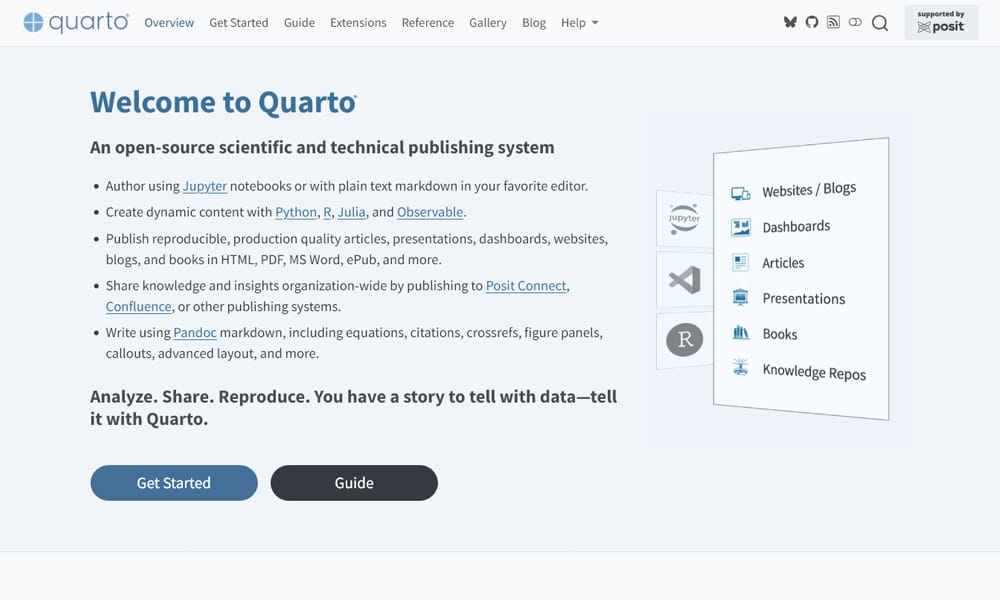The height and width of the screenshot is (600, 1000).
Task: Open the Get Started nav item
Action: (x=238, y=22)
